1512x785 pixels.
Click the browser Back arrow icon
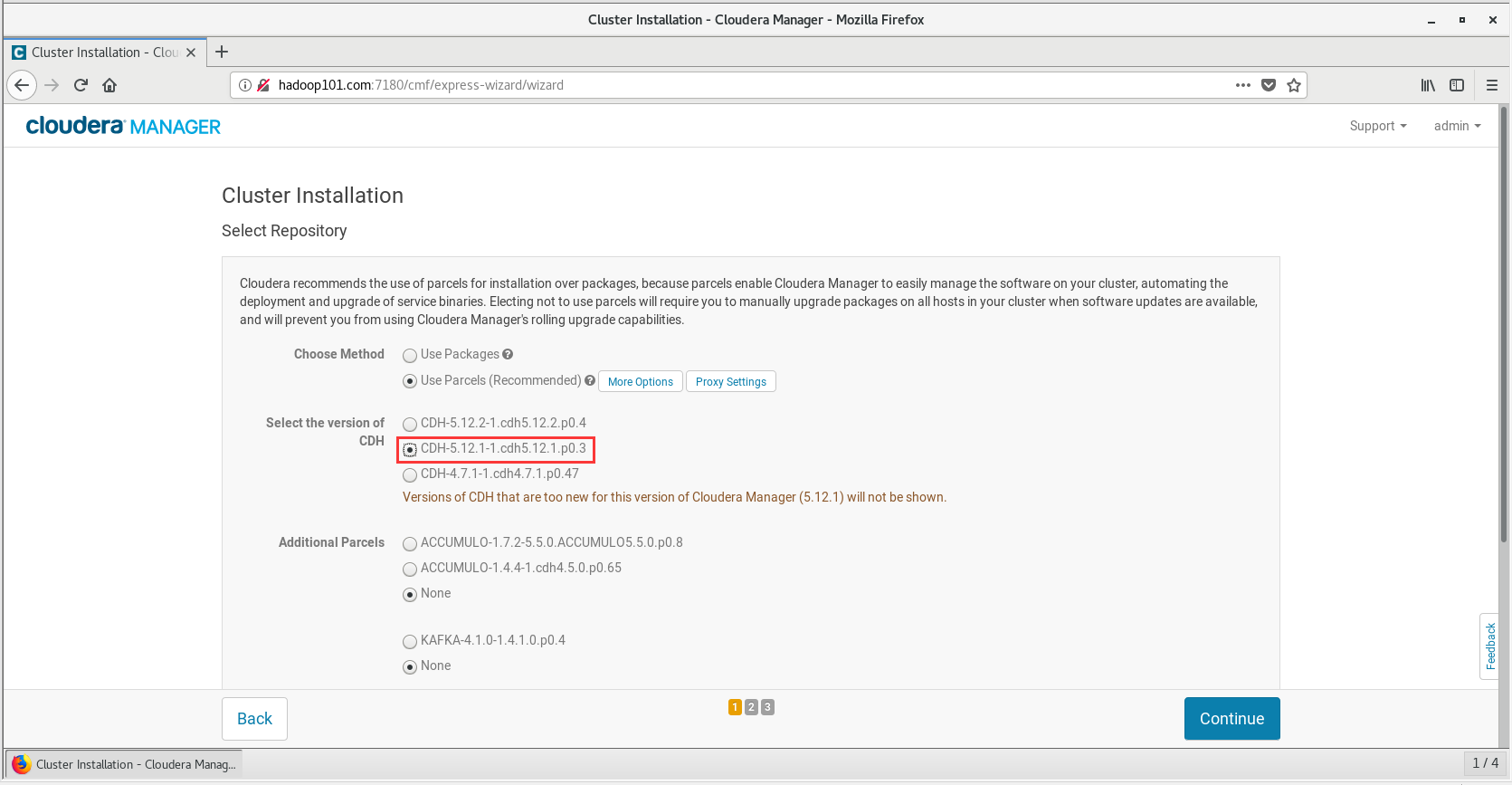point(22,85)
